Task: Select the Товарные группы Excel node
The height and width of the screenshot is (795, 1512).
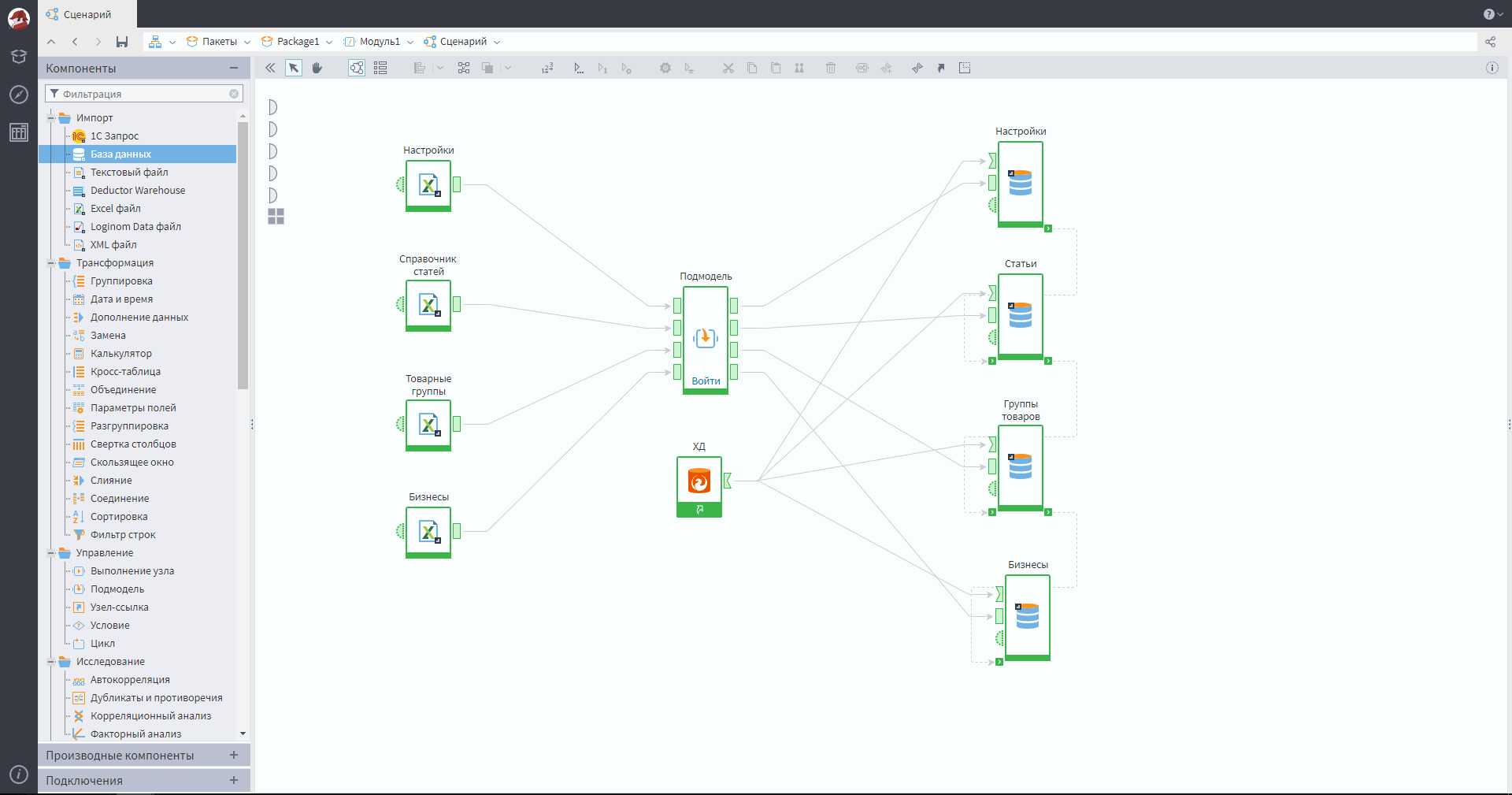Action: 428,425
